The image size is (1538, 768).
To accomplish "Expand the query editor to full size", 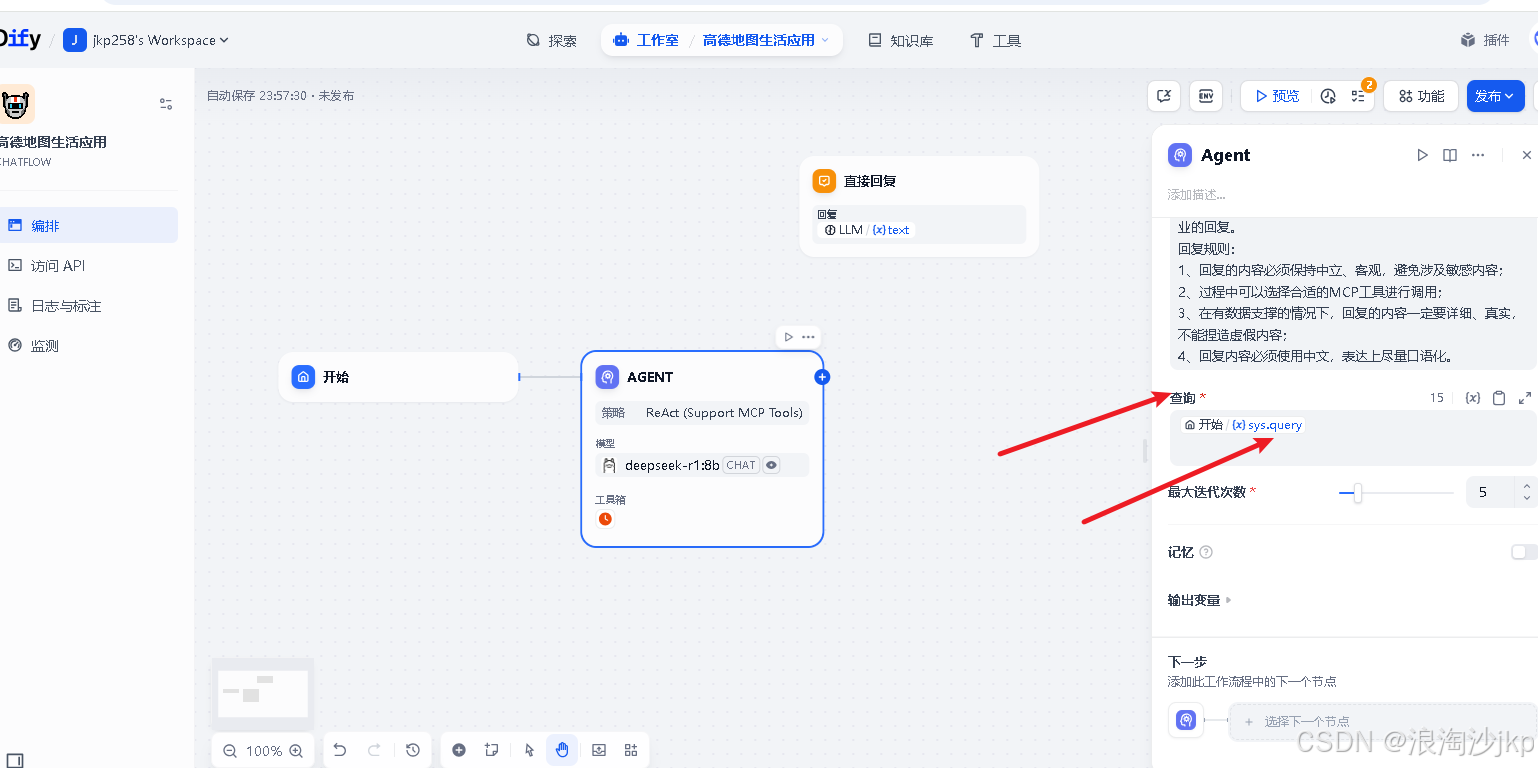I will 1525,398.
